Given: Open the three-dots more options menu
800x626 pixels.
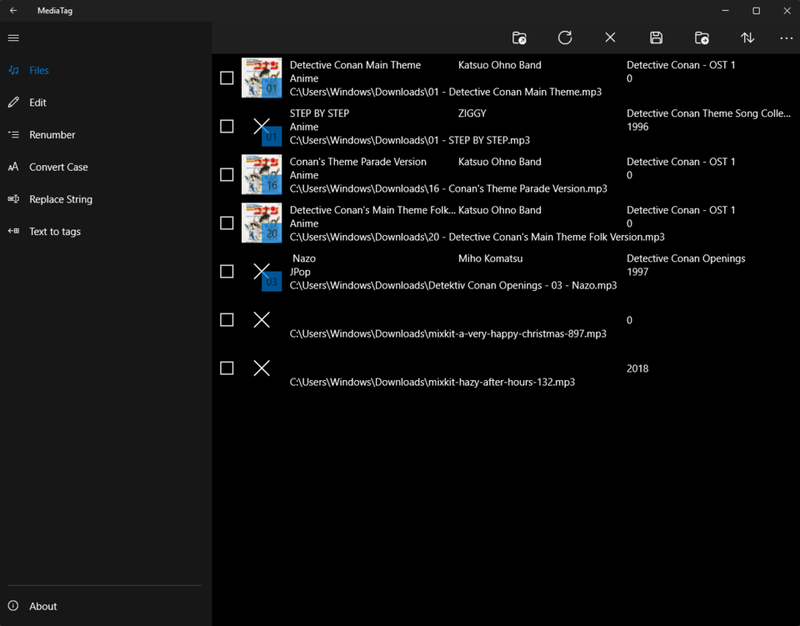Looking at the screenshot, I should (786, 38).
